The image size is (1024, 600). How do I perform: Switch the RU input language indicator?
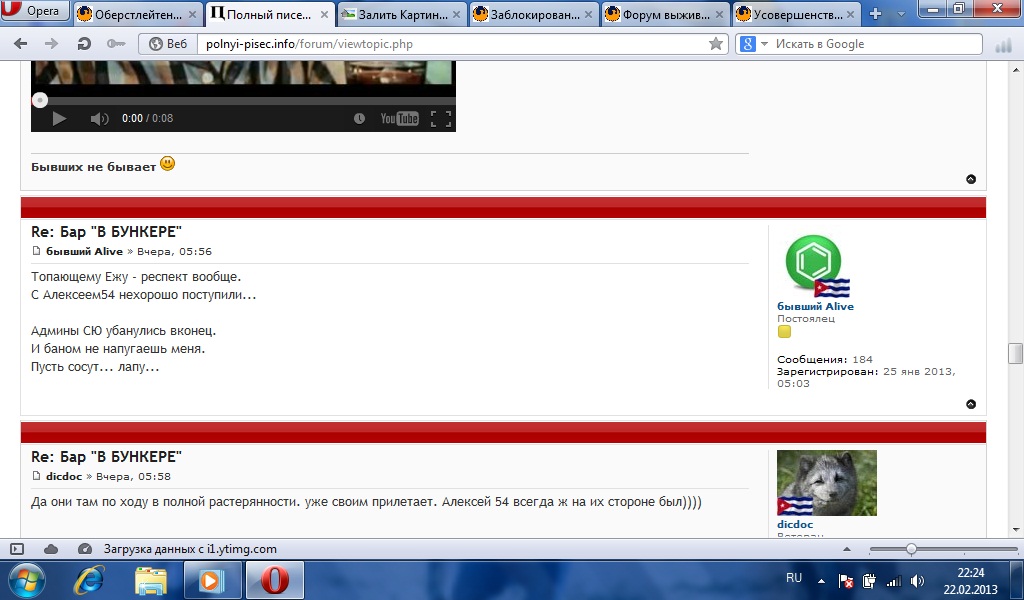pyautogui.click(x=793, y=578)
